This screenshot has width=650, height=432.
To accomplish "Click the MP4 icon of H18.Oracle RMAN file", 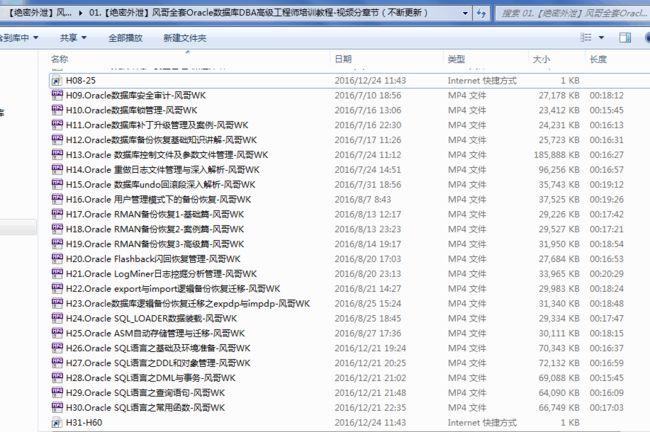I will coord(57,229).
